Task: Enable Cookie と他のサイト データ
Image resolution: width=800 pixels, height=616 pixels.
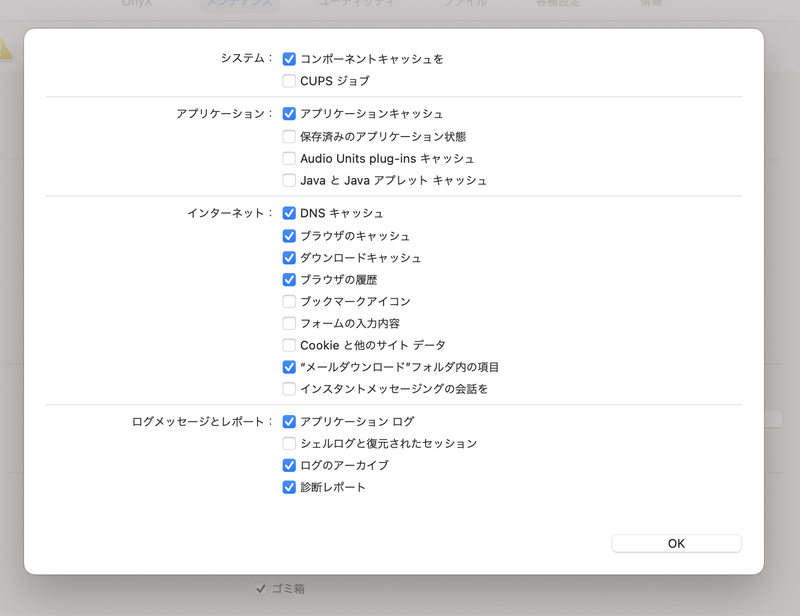Action: coord(290,345)
